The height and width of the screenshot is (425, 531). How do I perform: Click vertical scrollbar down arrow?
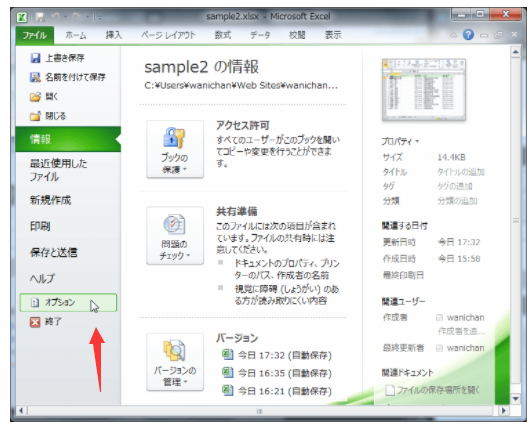pos(515,399)
